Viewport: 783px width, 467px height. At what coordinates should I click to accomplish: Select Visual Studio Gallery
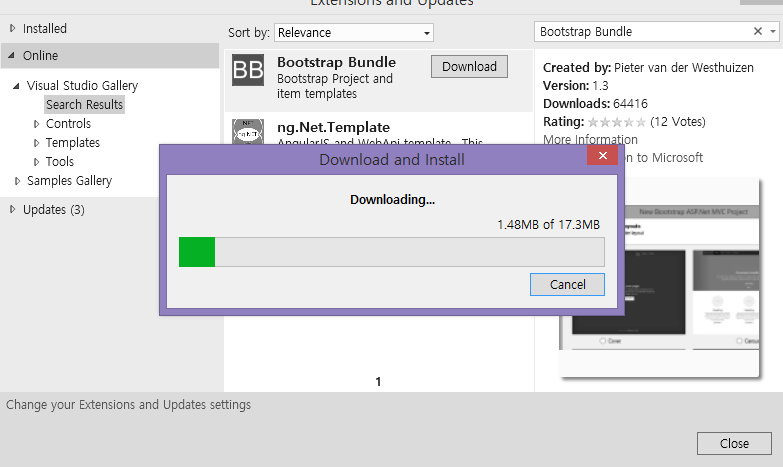(82, 85)
